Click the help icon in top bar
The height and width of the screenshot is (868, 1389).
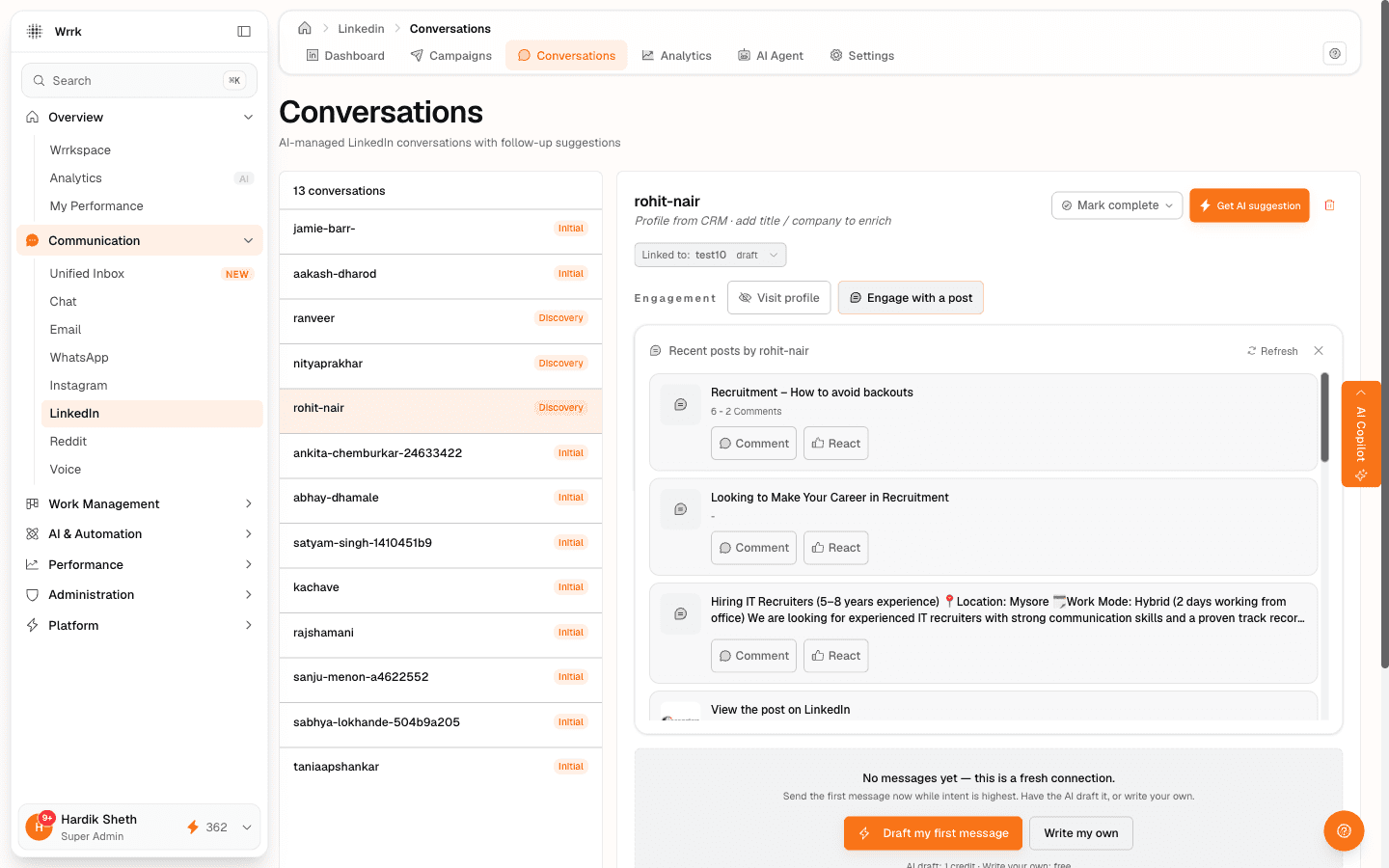(1335, 54)
